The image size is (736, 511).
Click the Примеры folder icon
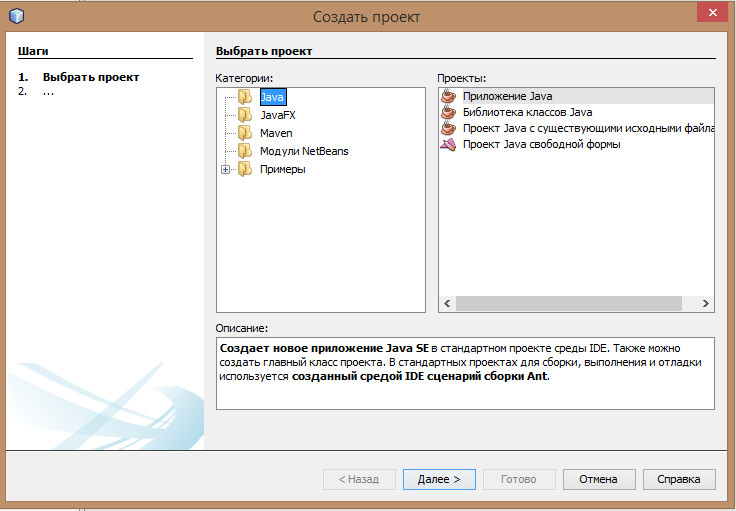(x=245, y=169)
